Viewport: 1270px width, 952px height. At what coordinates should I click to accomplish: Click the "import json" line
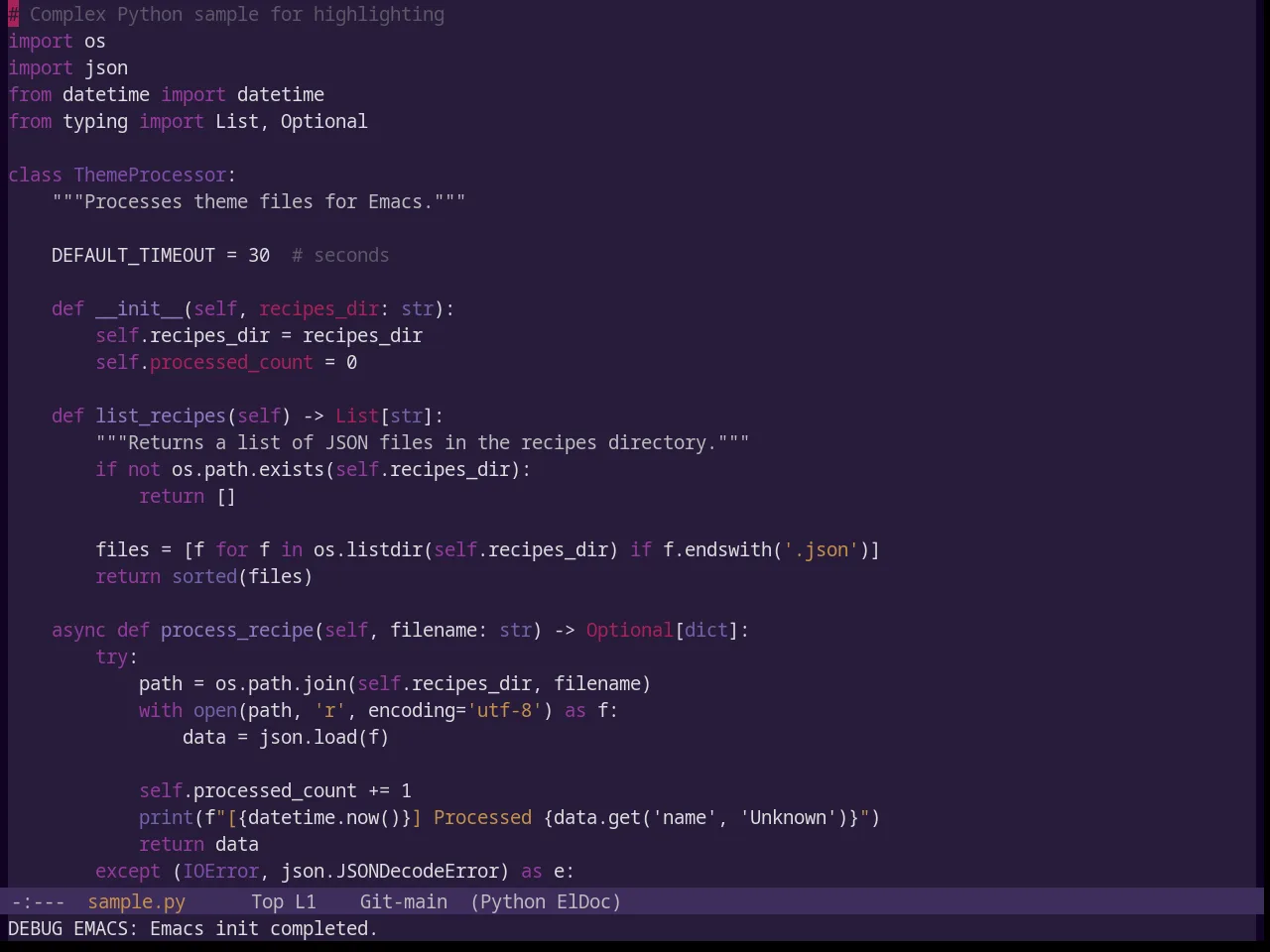tap(67, 67)
